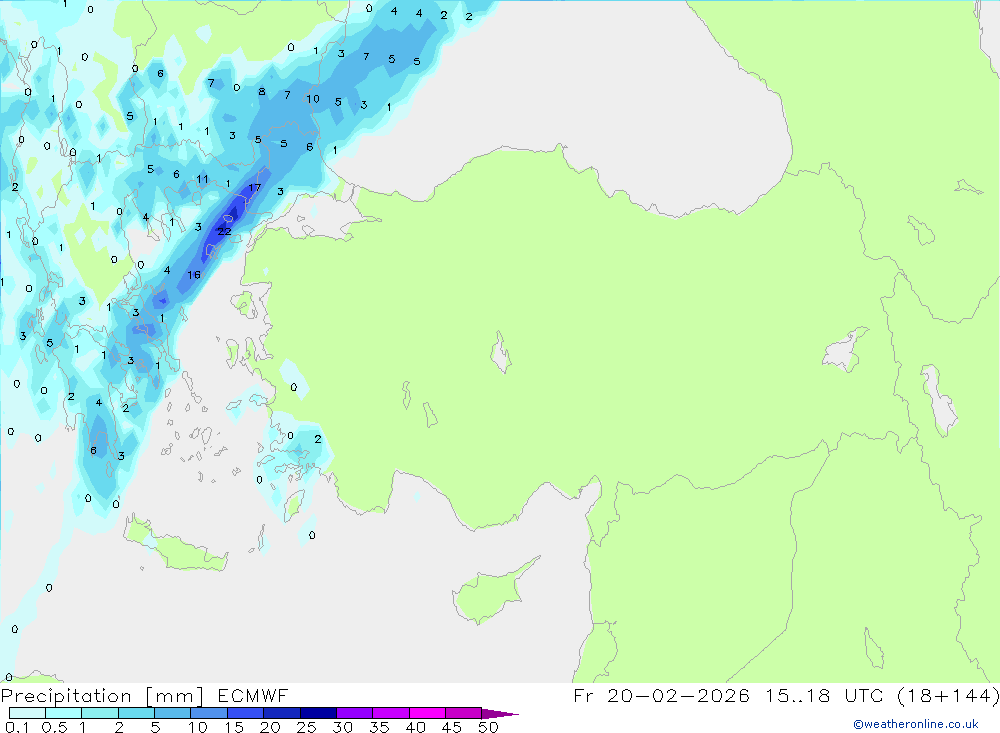Click the '16' precipitation value on the map
The height and width of the screenshot is (733, 1000).
click(194, 275)
